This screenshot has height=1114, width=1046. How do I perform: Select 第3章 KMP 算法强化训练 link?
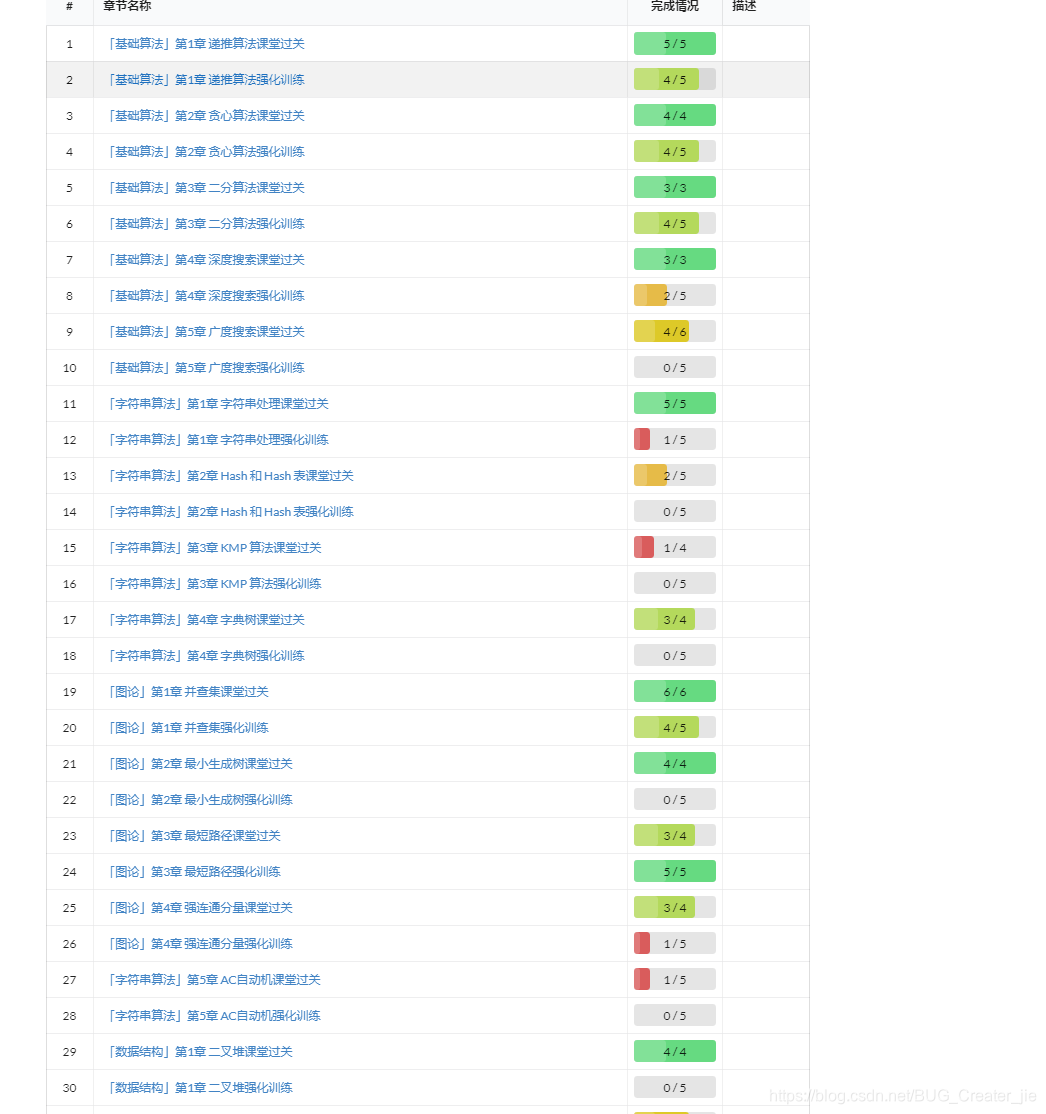pos(214,584)
